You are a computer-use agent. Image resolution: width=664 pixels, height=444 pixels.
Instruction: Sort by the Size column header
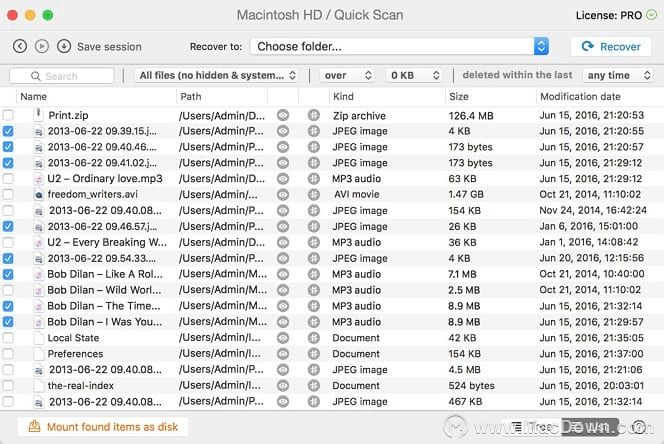point(459,97)
